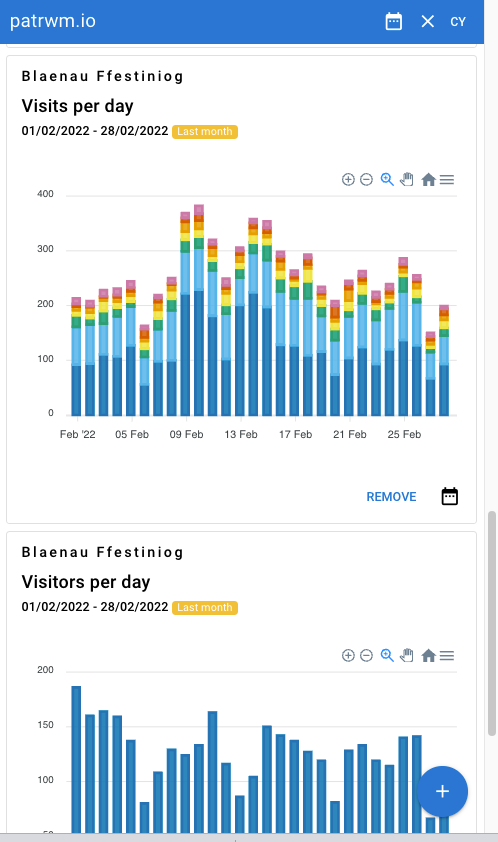Screen dimensions: 498x842
Task: Click Feb '22 axis label on Visits chart
Action: point(77,434)
